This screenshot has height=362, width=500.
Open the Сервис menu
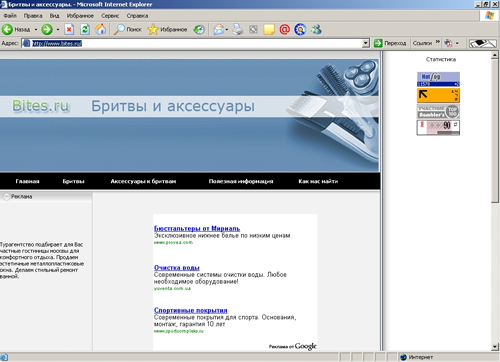point(110,16)
